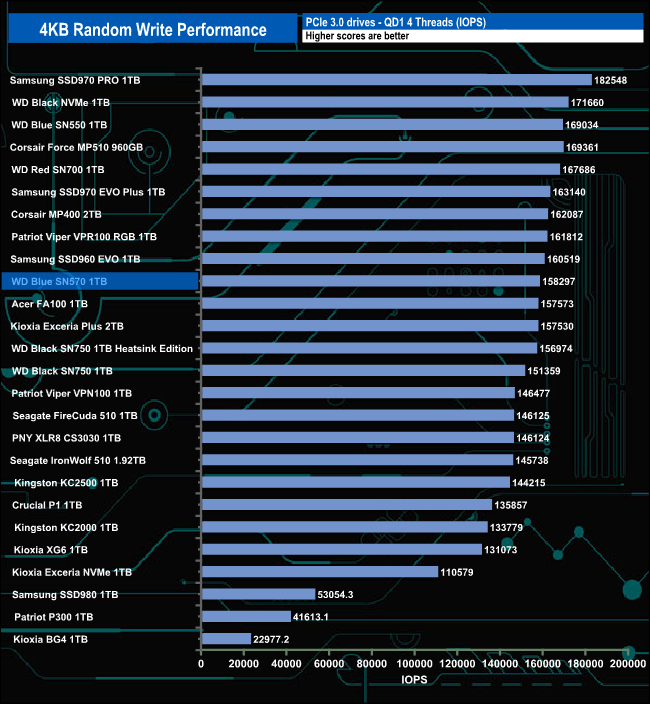Viewport: 650px width, 704px height.
Task: Click the Samsung SSD970 PRO 1TB bar
Action: pos(397,80)
